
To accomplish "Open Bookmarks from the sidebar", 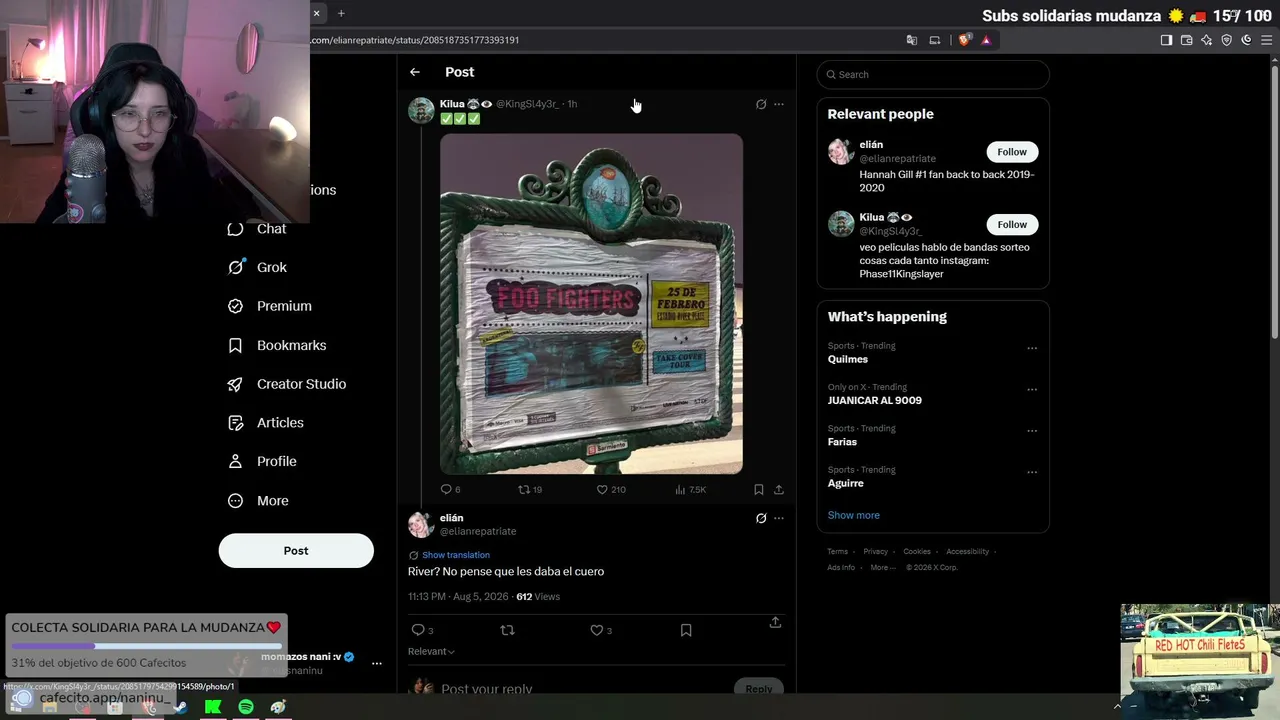I will coord(277,345).
